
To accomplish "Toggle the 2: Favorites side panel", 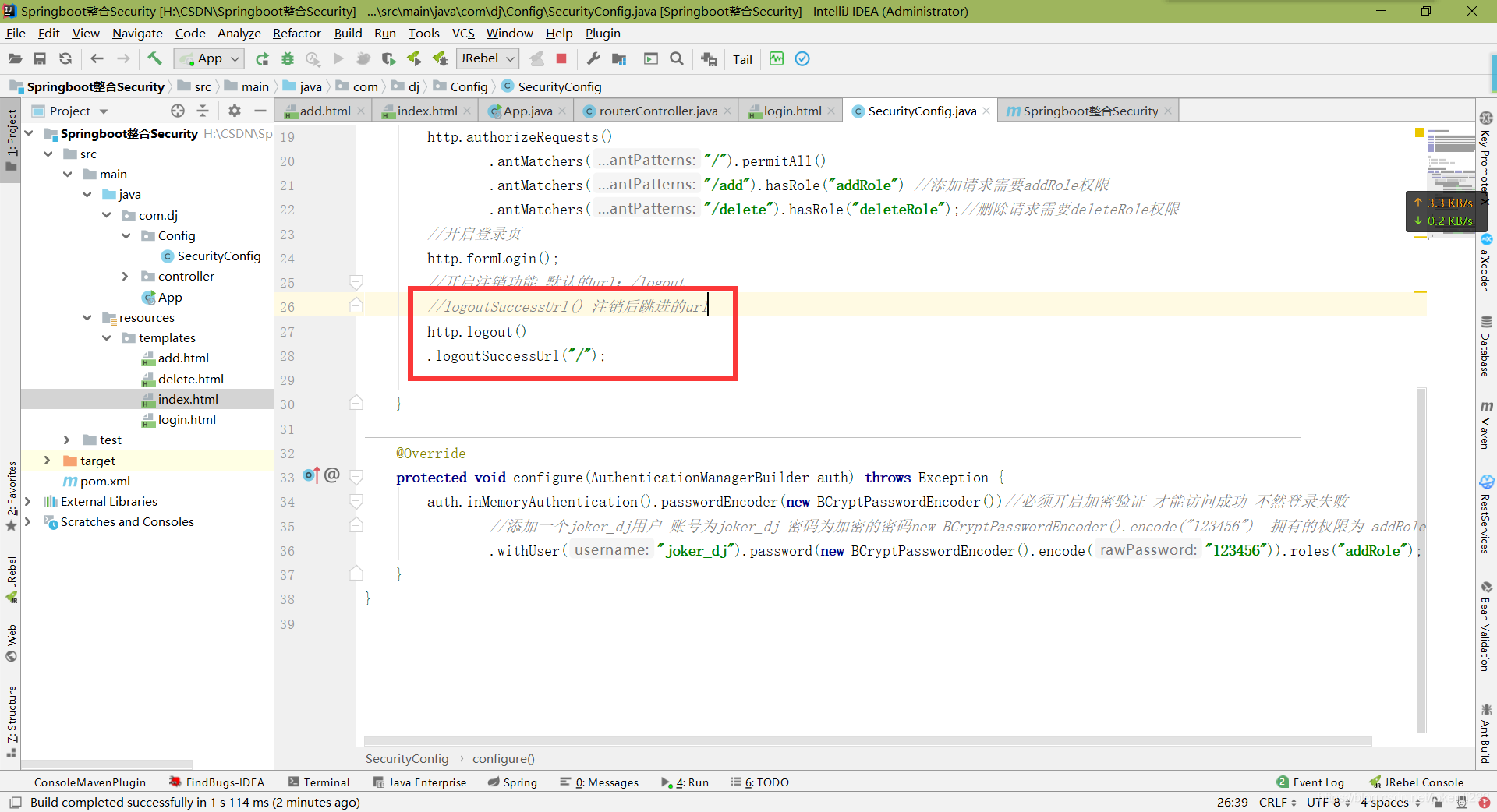I will (x=12, y=496).
